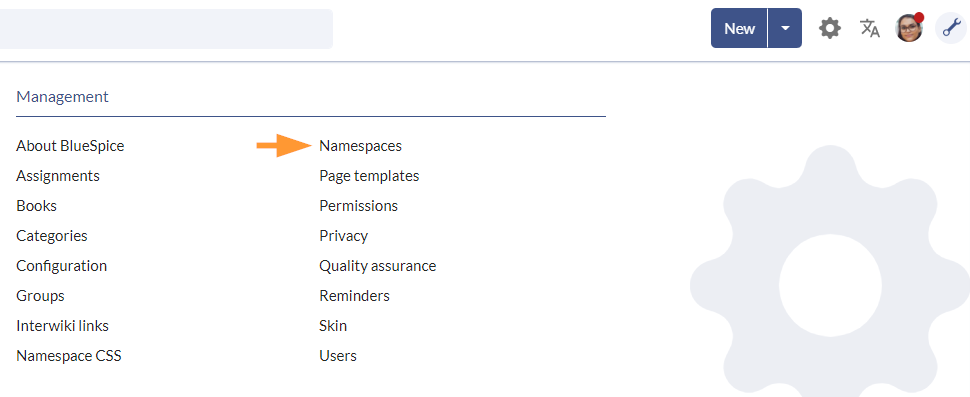Screen dimensions: 970x397
Task: Select the Books link
Action: click(36, 206)
